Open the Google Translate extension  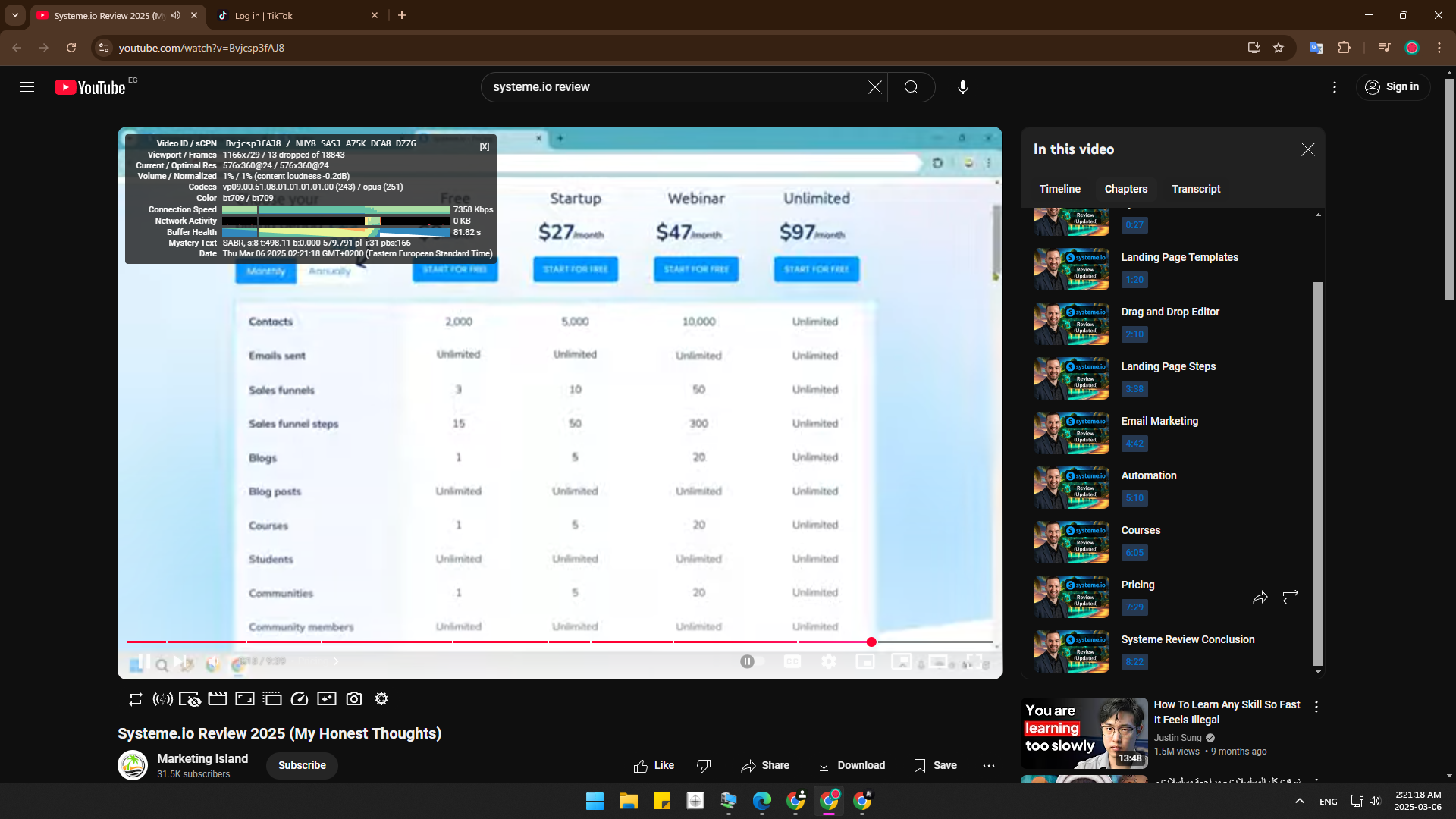(x=1316, y=48)
